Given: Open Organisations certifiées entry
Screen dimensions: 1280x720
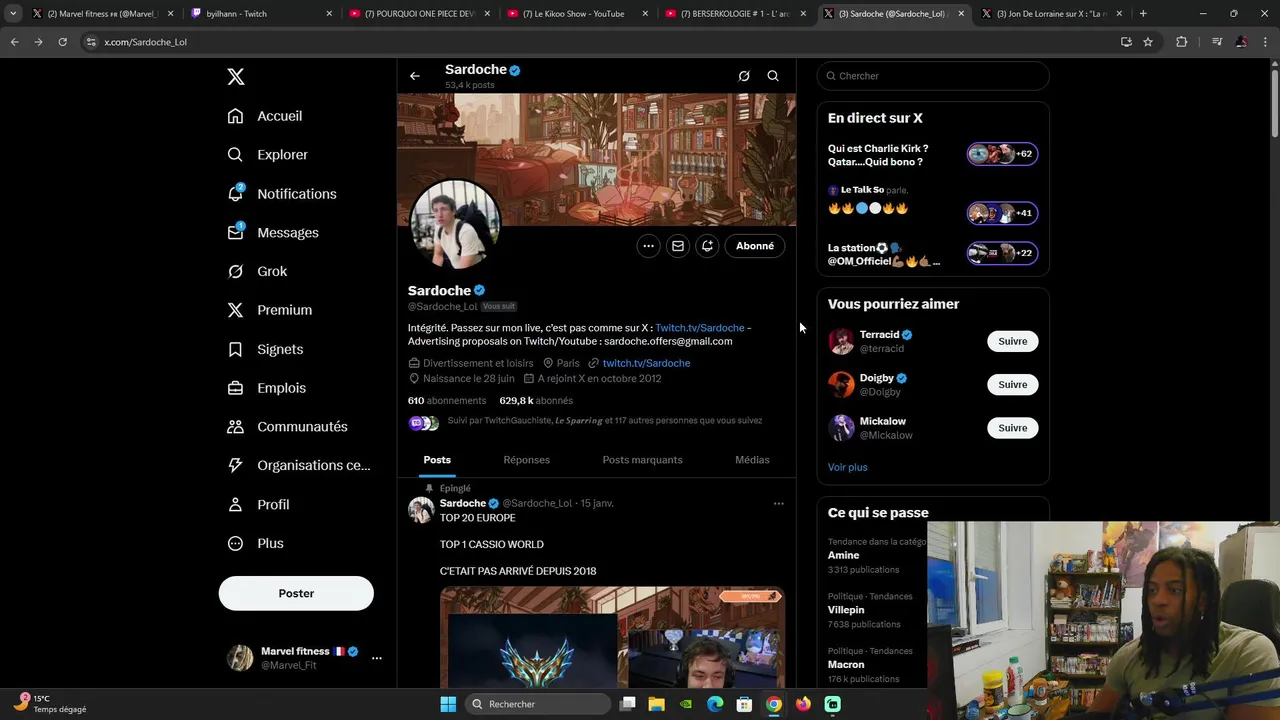Looking at the screenshot, I should (298, 465).
